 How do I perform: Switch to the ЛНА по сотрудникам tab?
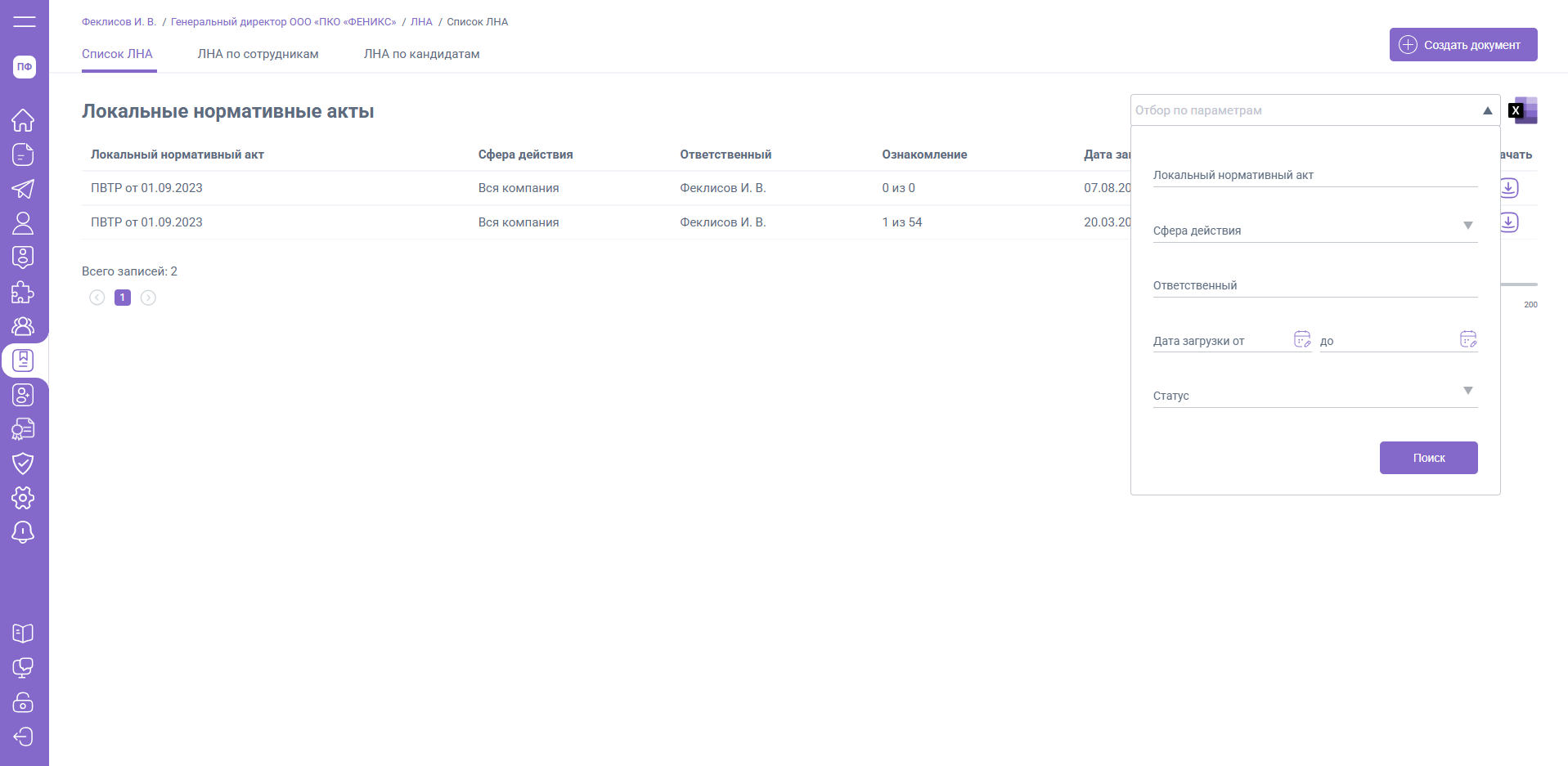pos(258,54)
